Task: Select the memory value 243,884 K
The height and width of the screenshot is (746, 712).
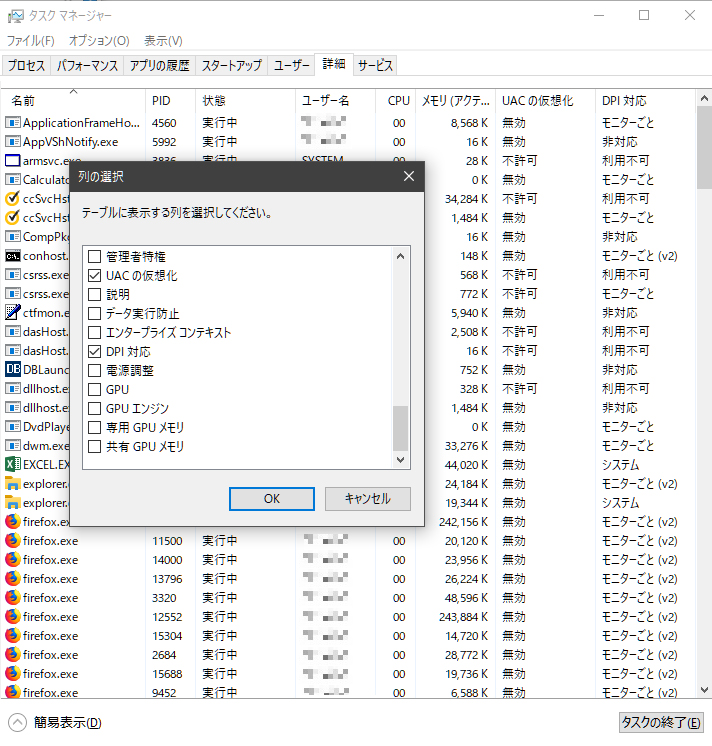Action: (463, 617)
